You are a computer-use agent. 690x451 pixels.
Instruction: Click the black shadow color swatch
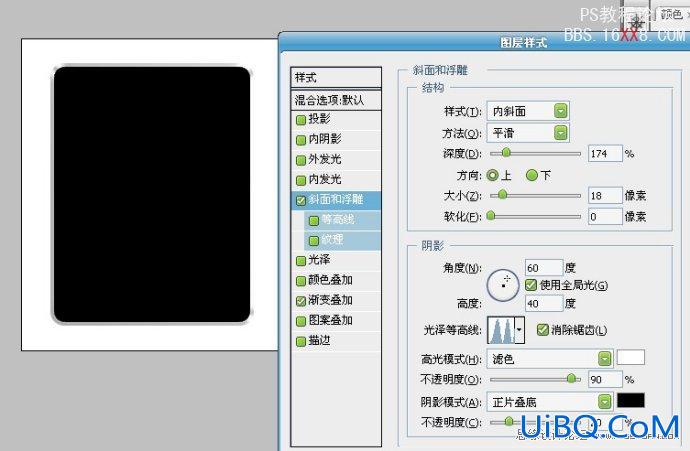[x=631, y=400]
